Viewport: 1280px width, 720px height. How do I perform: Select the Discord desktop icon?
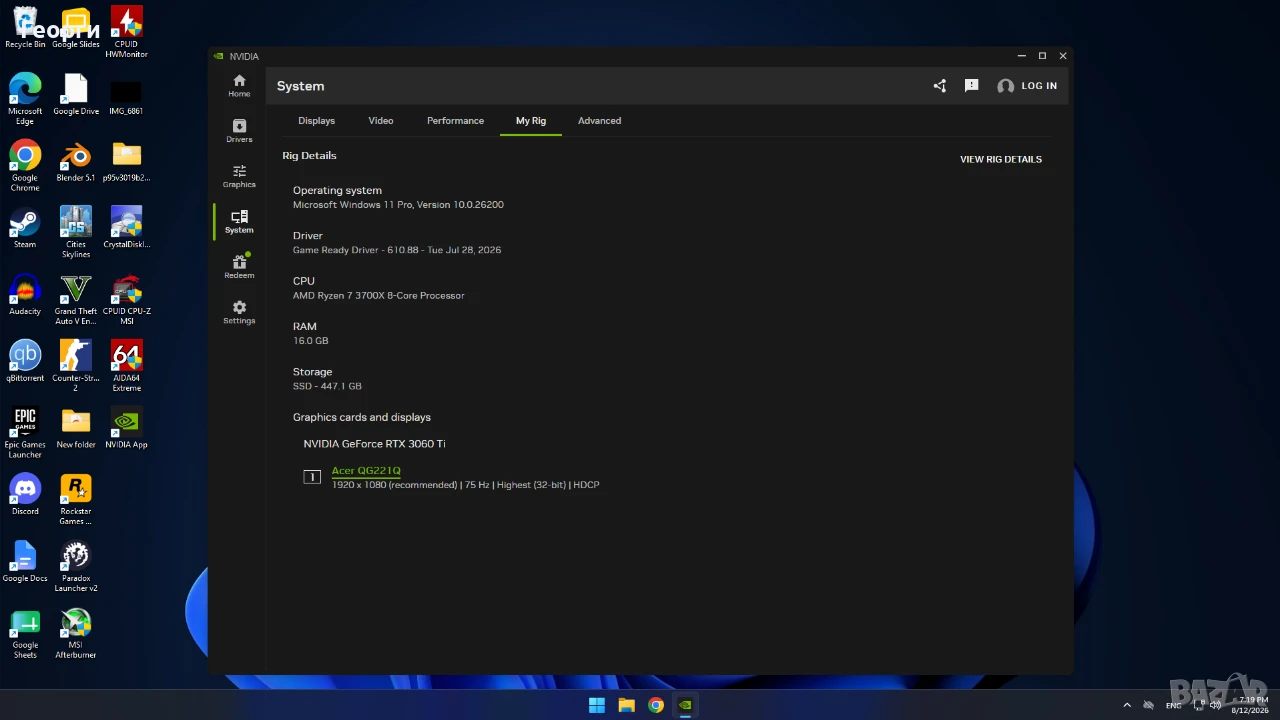click(x=25, y=496)
